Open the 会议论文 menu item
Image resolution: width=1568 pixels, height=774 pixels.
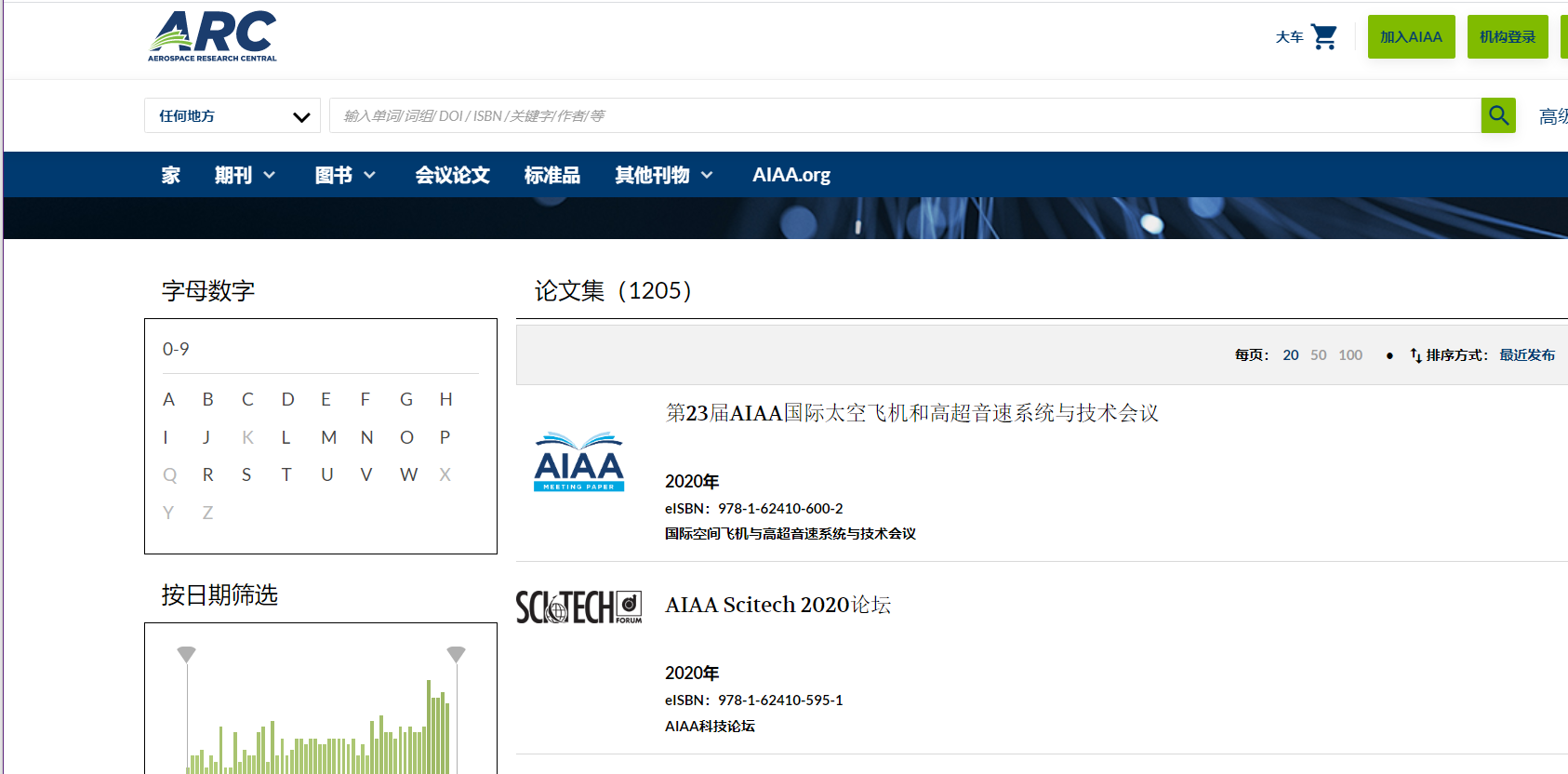[x=452, y=175]
